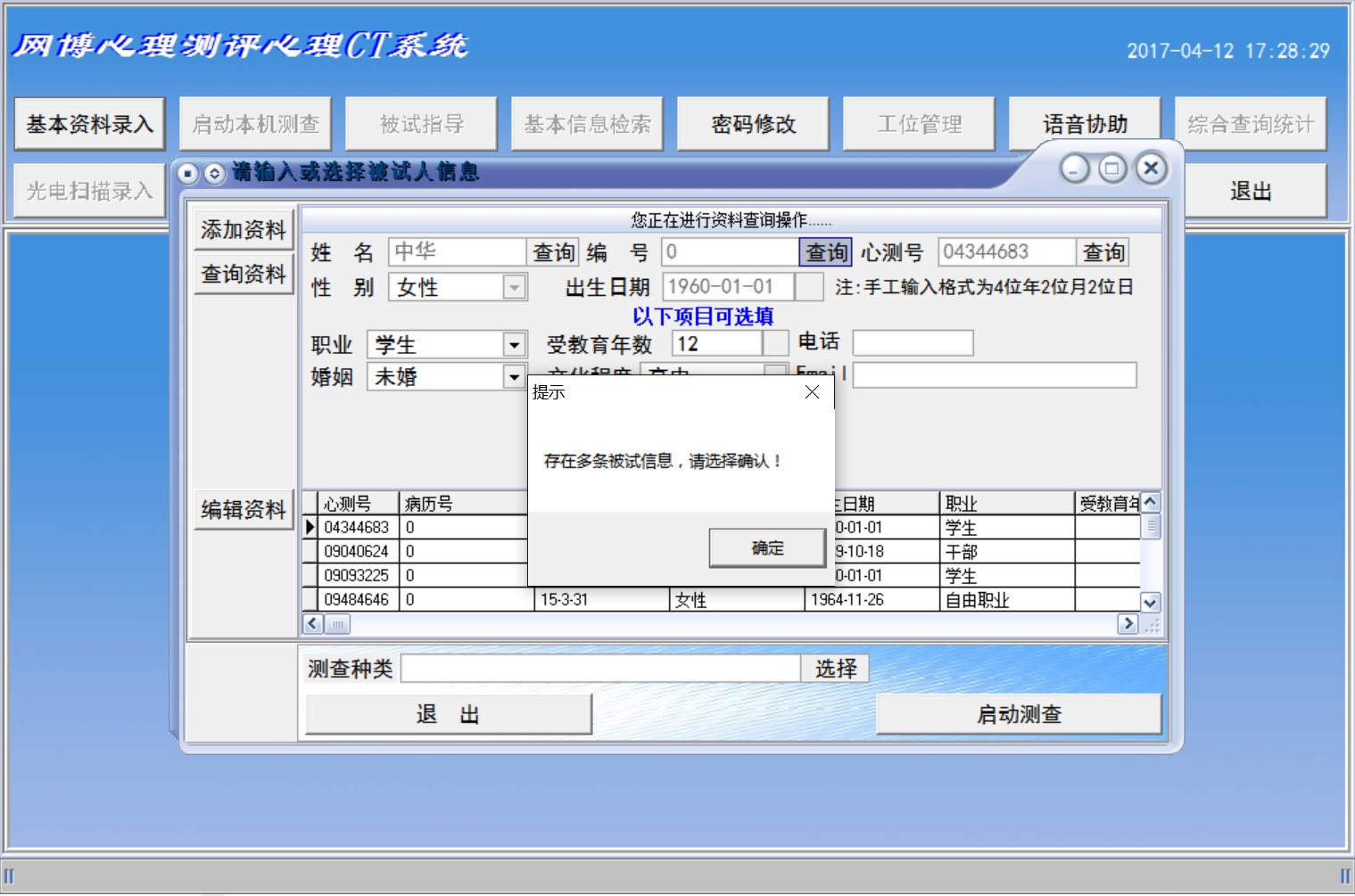Click the 电话 input field

[x=913, y=343]
